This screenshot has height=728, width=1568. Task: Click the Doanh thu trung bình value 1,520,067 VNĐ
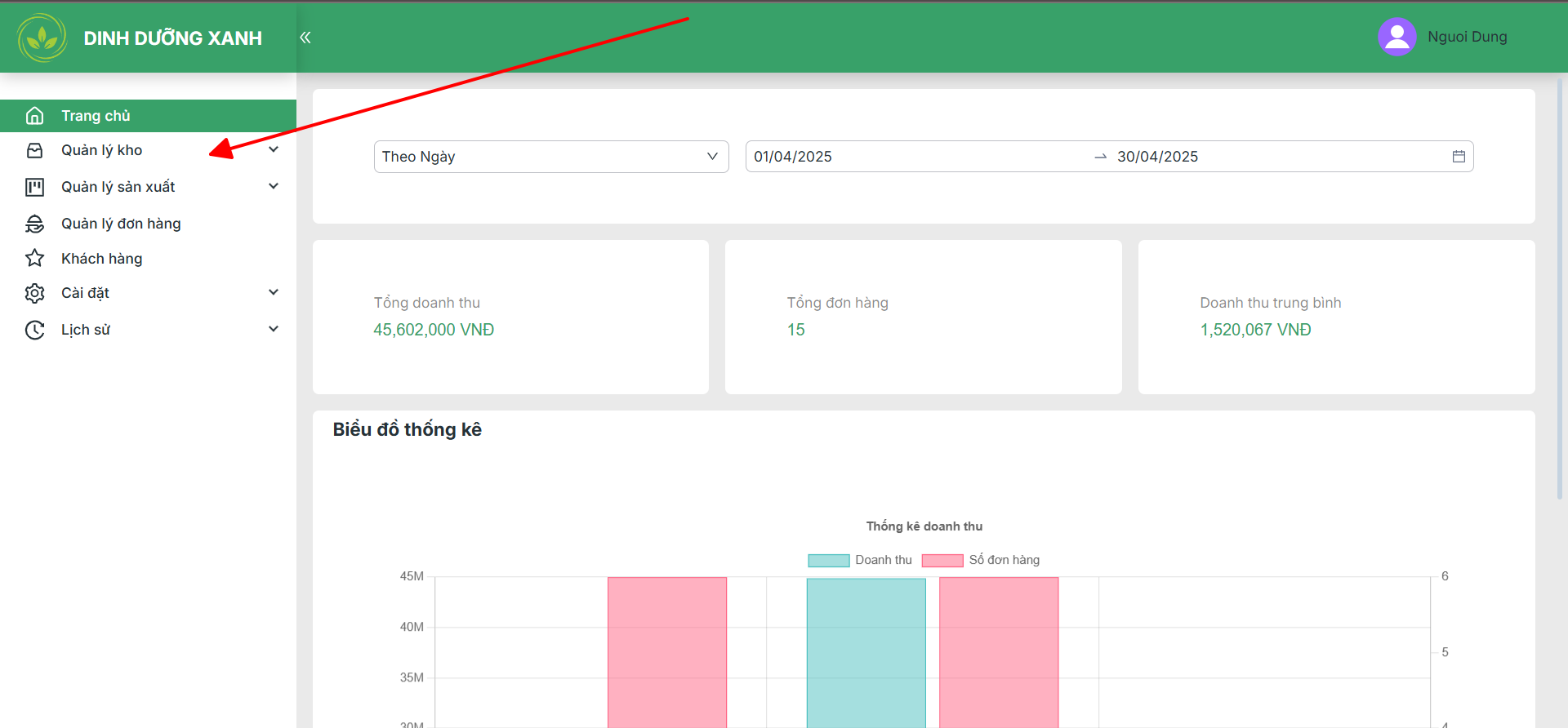(1255, 330)
